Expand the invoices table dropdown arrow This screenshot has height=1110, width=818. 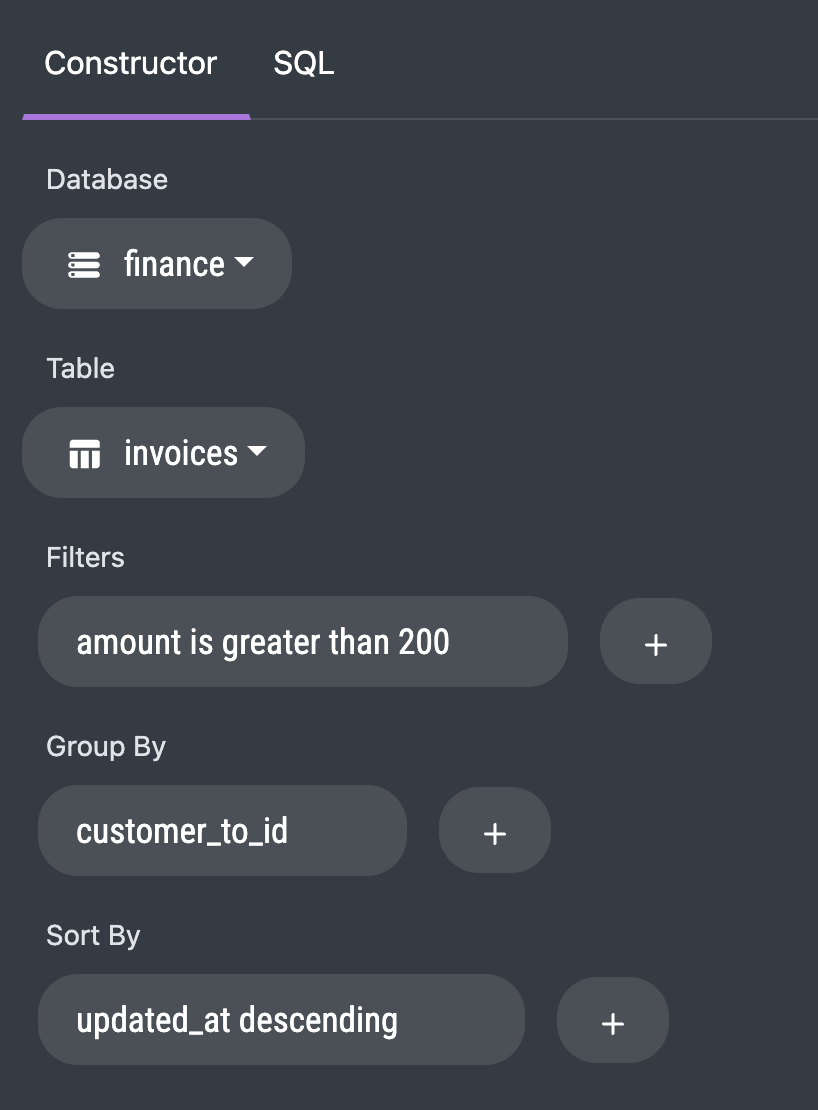(257, 452)
